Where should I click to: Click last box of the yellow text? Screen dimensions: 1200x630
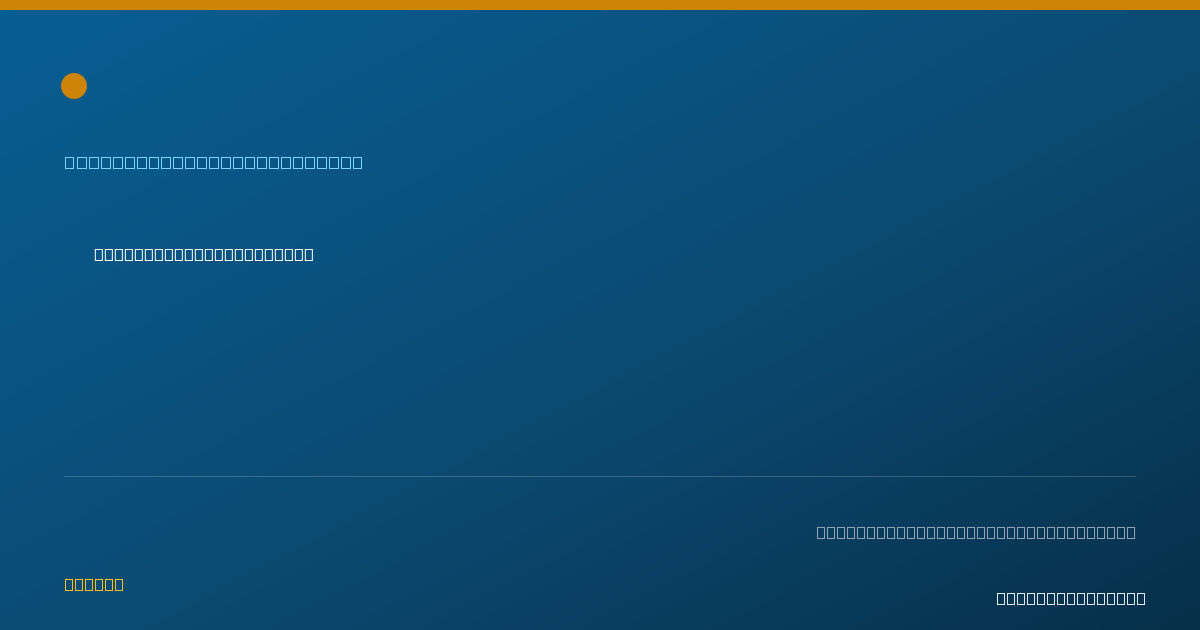click(x=119, y=584)
